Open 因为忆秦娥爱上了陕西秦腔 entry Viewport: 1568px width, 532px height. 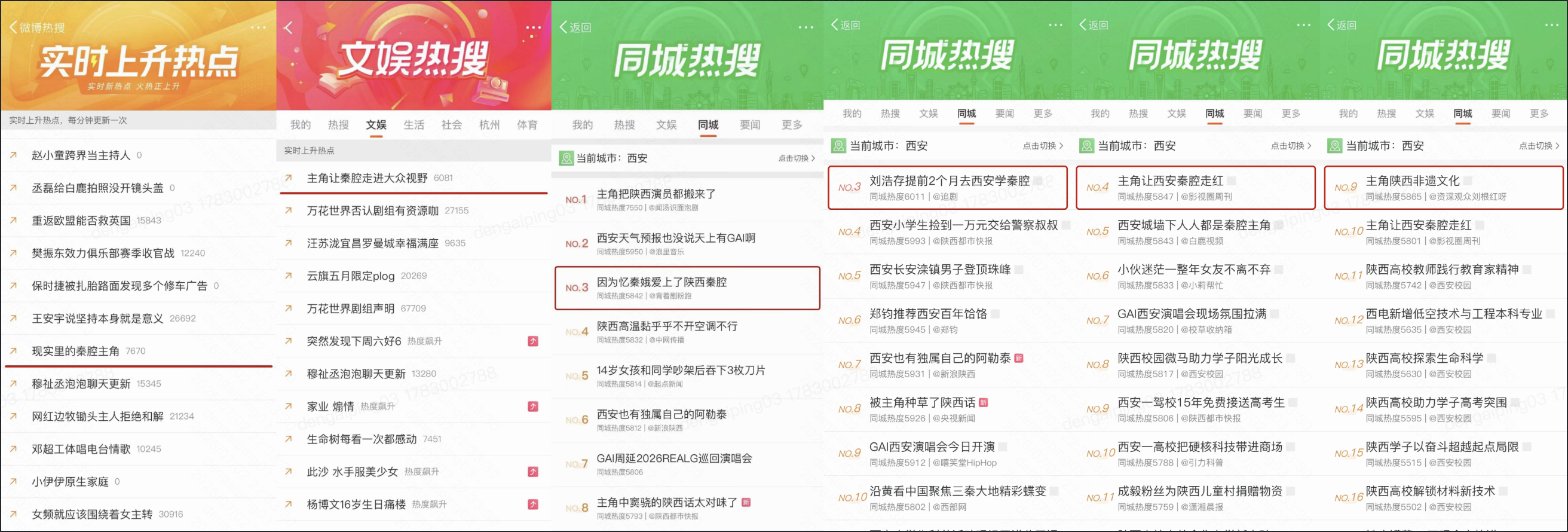(x=687, y=287)
